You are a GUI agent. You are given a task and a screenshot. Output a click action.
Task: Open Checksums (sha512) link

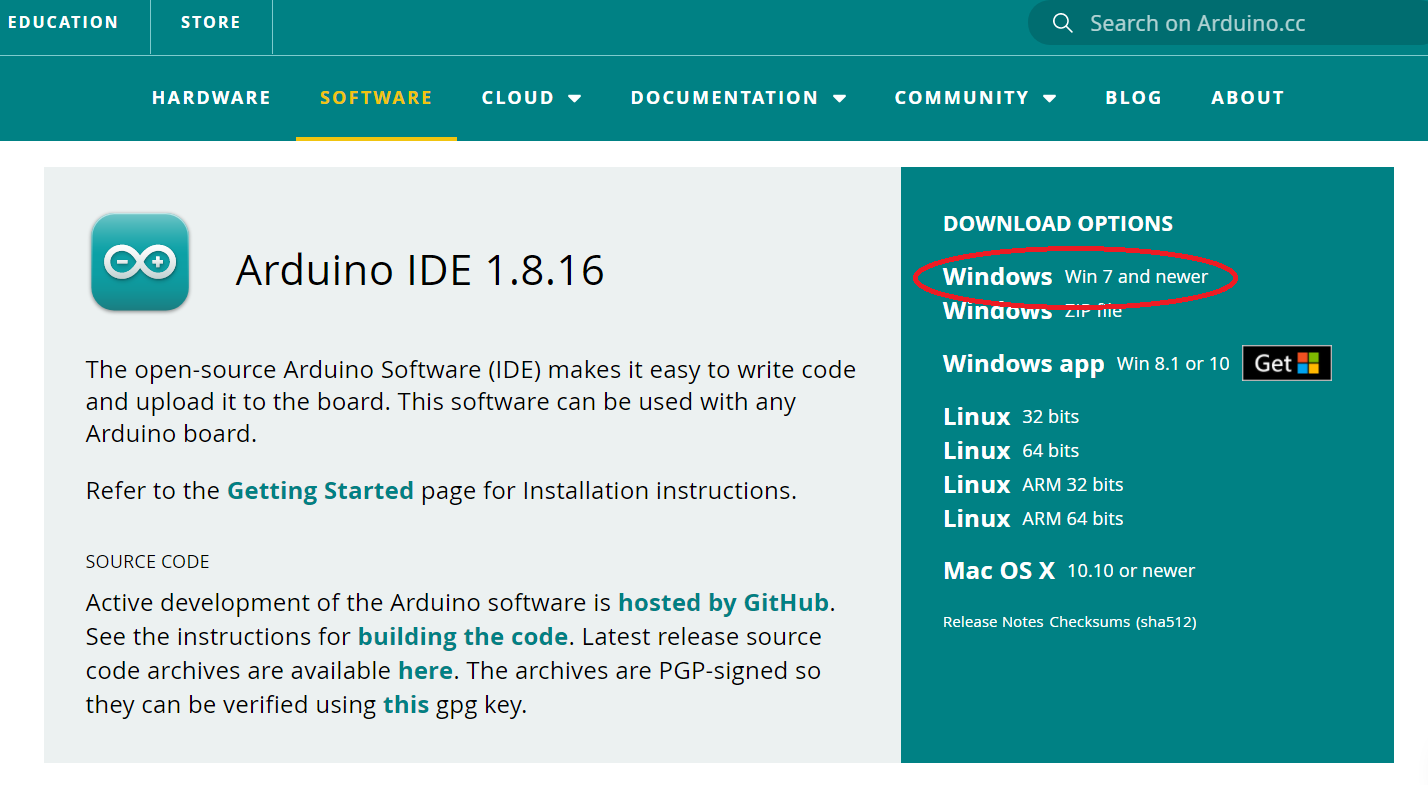(x=1123, y=622)
